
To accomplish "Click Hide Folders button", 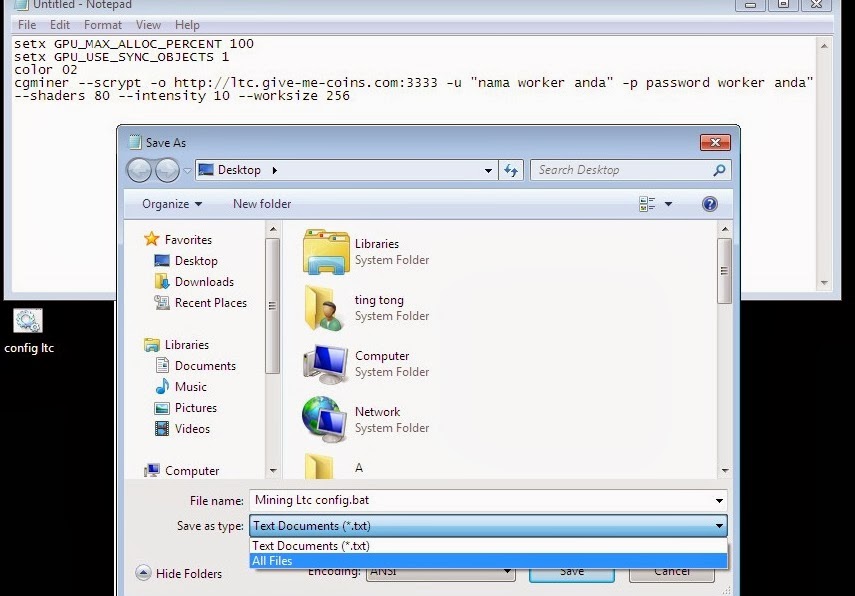I will (x=178, y=573).
